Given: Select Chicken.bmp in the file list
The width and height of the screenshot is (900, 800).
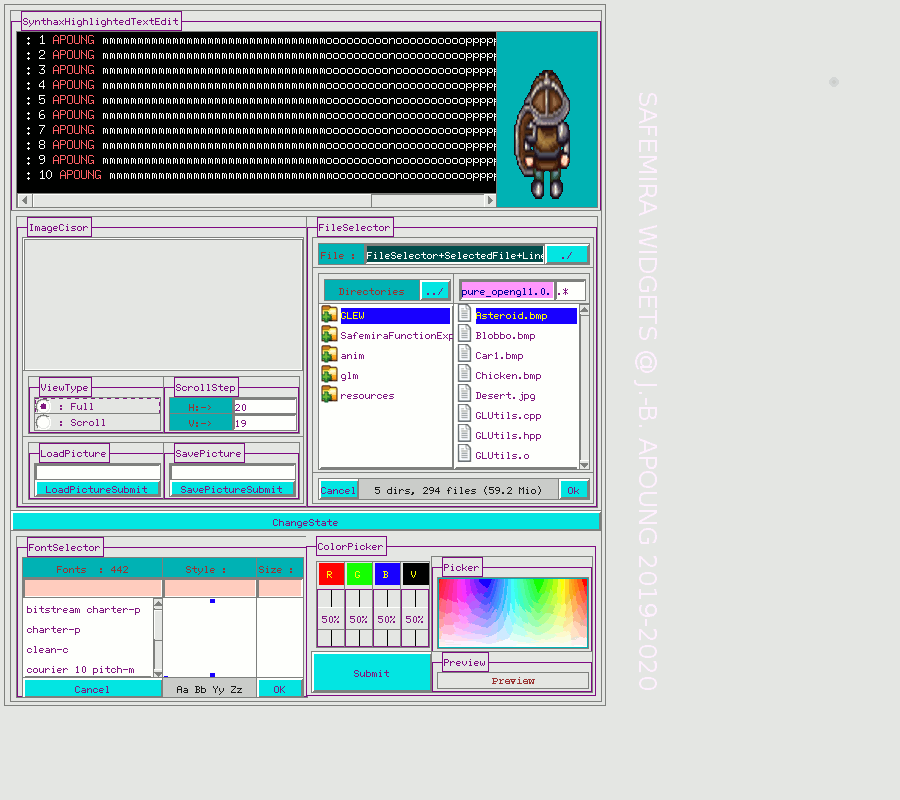Looking at the screenshot, I should [x=508, y=376].
